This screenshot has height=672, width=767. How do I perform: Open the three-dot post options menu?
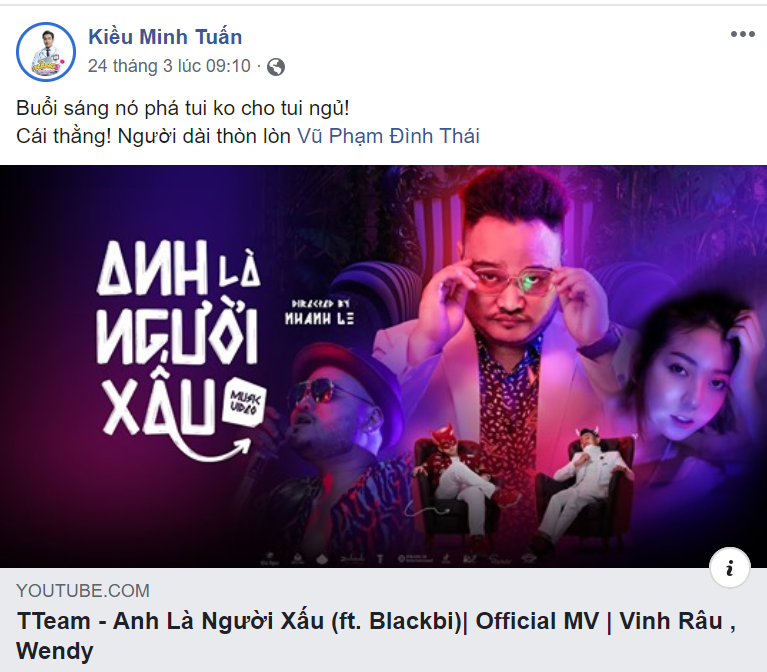(743, 34)
